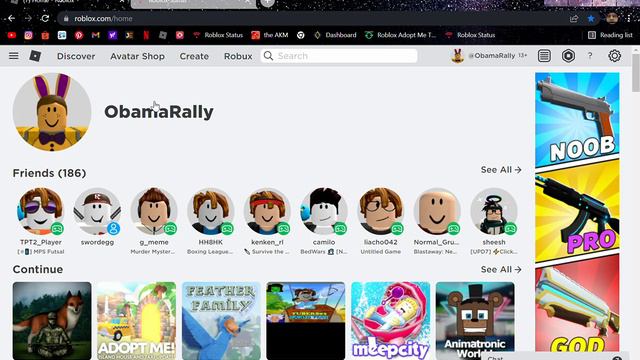This screenshot has height=360, width=640.
Task: Open the Animatronic World game
Action: tap(475, 321)
